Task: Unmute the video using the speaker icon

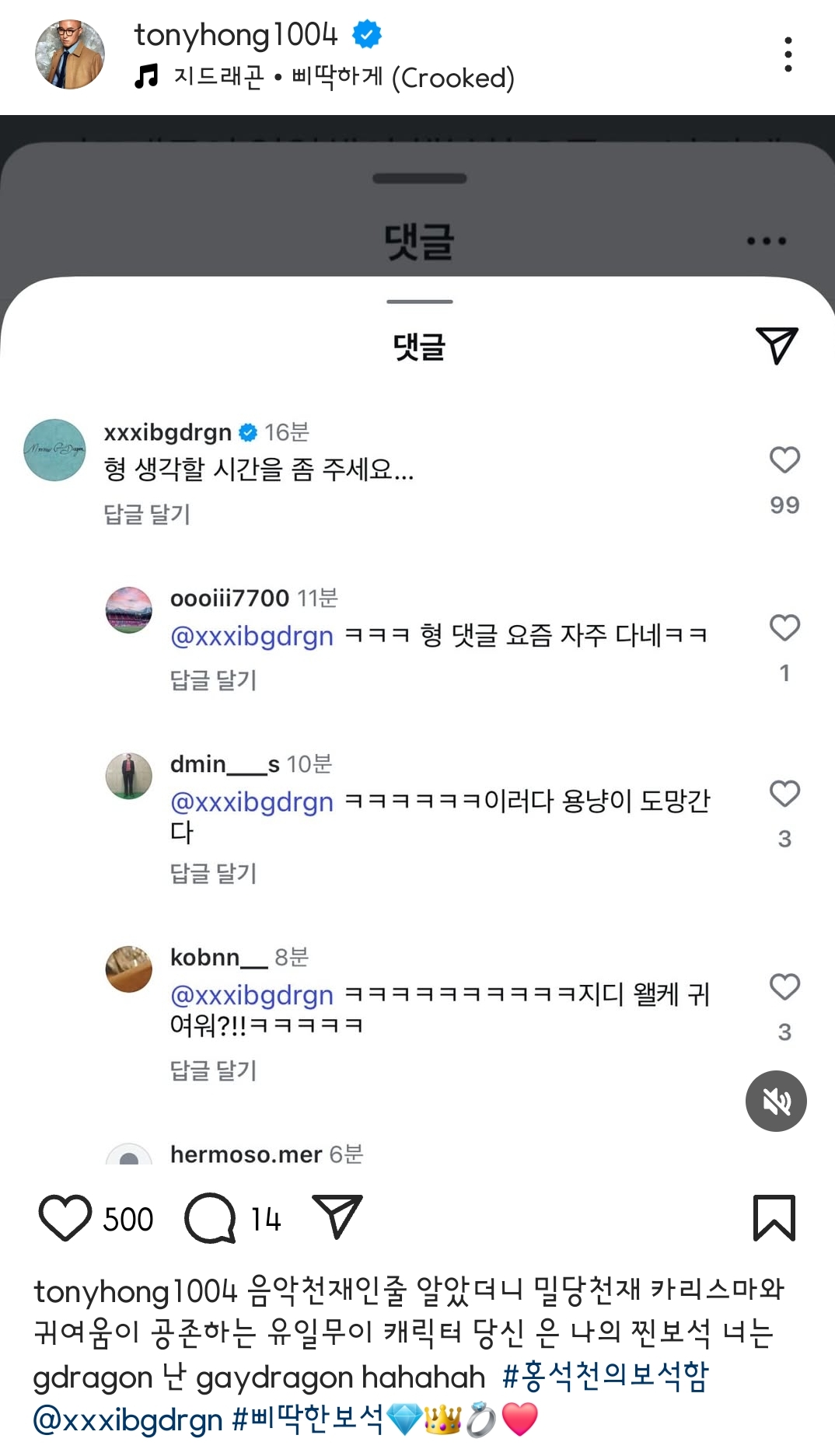Action: [x=776, y=1101]
